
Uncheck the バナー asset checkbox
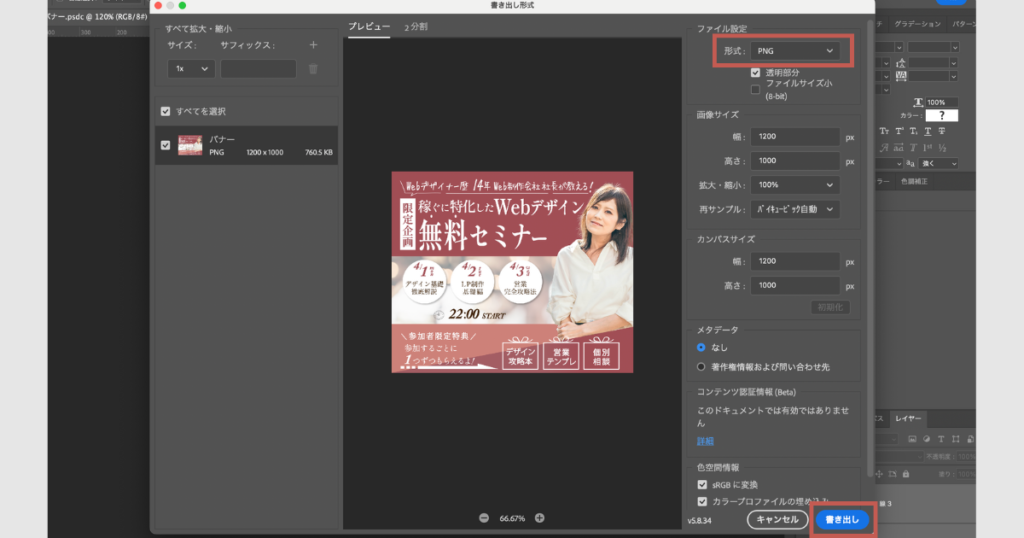(165, 145)
